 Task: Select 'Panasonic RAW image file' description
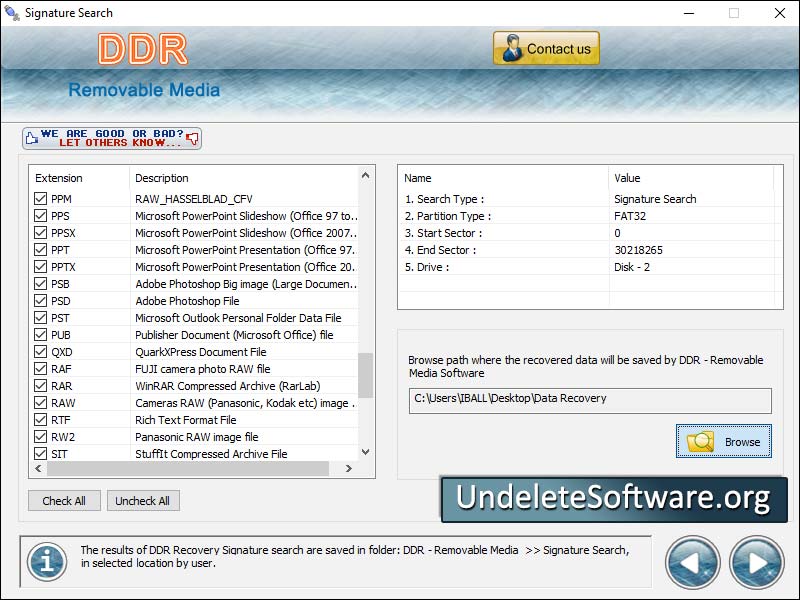[196, 437]
